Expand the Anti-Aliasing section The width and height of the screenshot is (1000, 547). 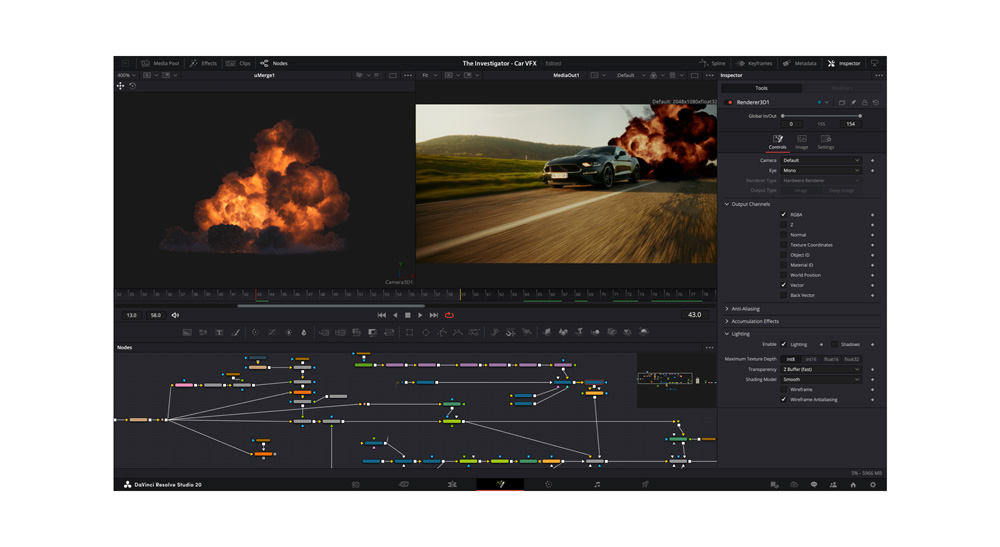745,309
